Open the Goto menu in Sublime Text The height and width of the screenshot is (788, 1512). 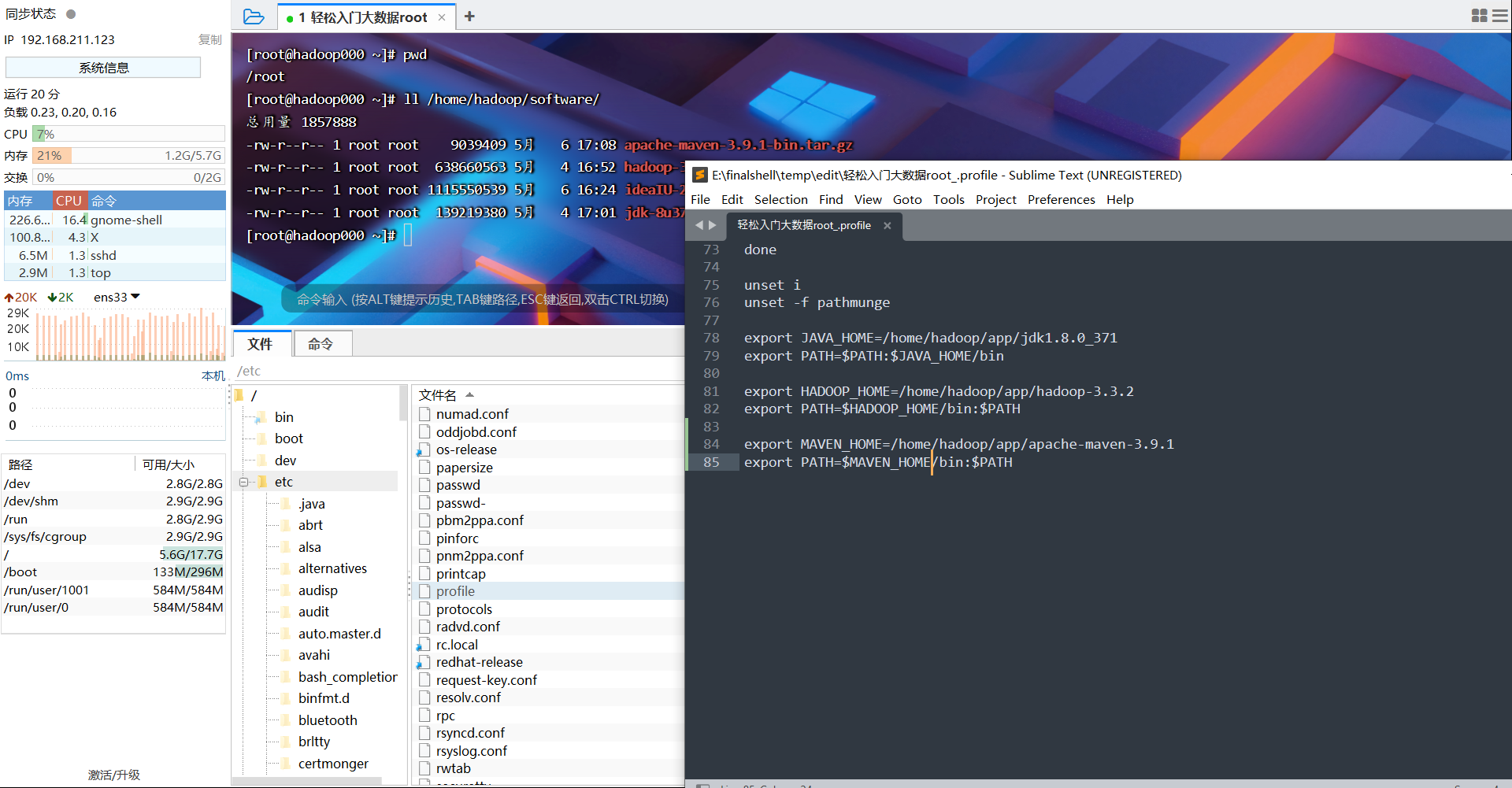[x=907, y=199]
